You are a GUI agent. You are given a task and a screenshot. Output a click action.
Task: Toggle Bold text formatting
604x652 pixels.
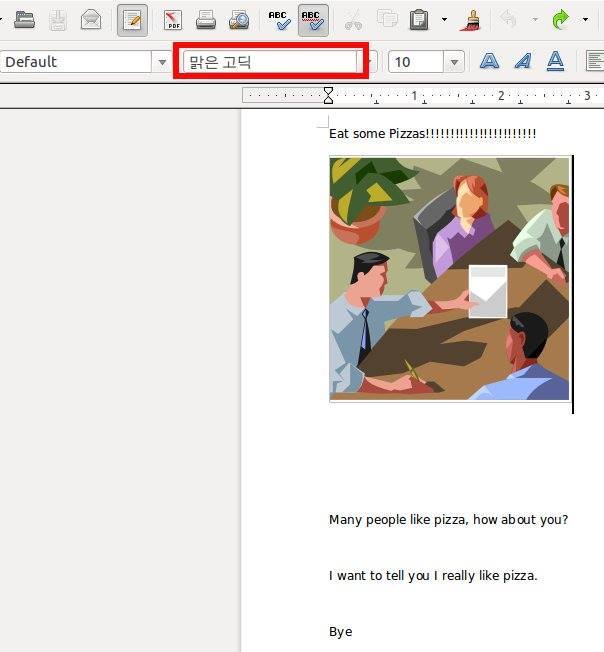coord(489,62)
